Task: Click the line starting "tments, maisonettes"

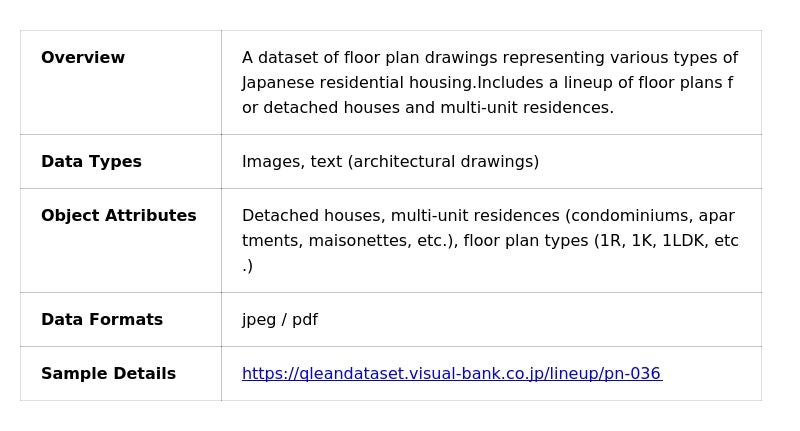Action: point(490,241)
